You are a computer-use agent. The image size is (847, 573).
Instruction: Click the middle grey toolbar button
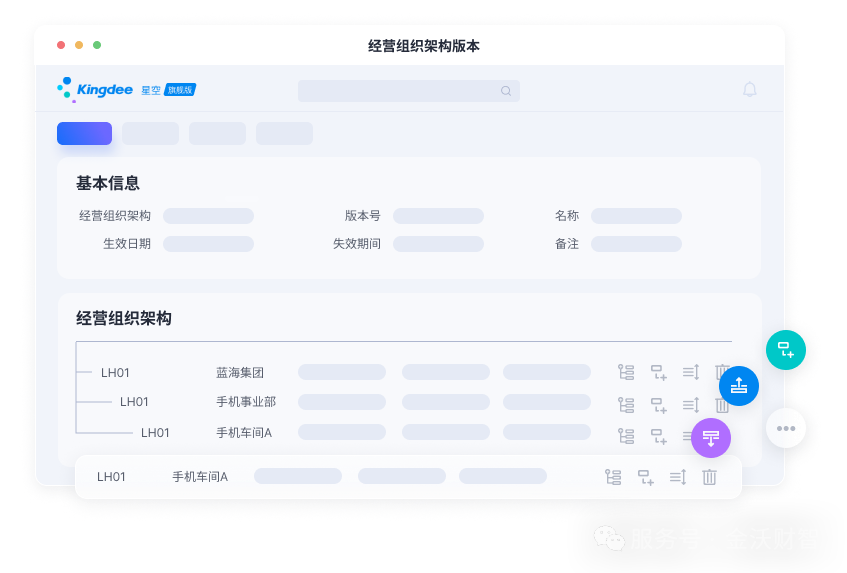tap(217, 133)
